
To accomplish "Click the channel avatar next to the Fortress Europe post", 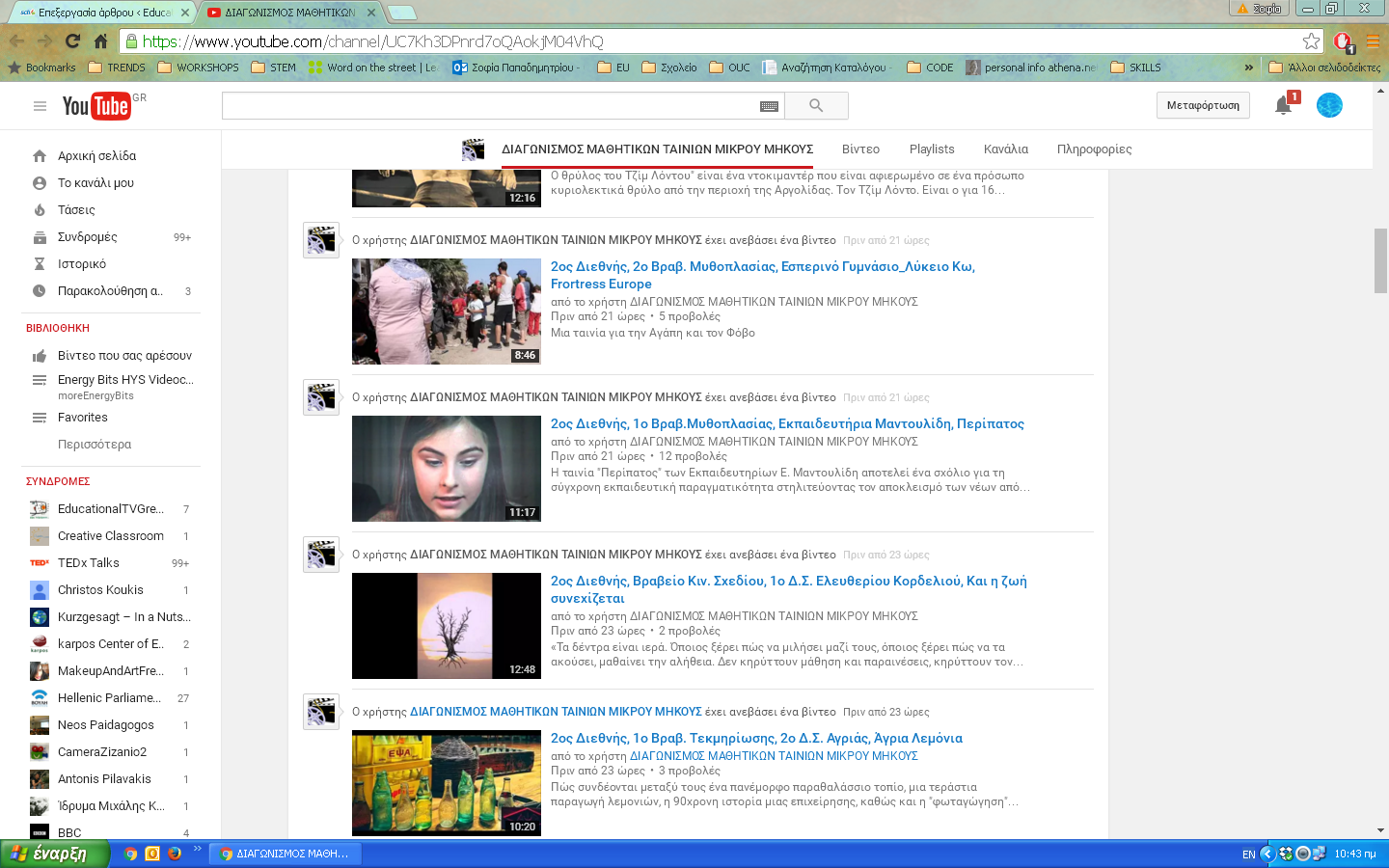I will click(x=321, y=240).
